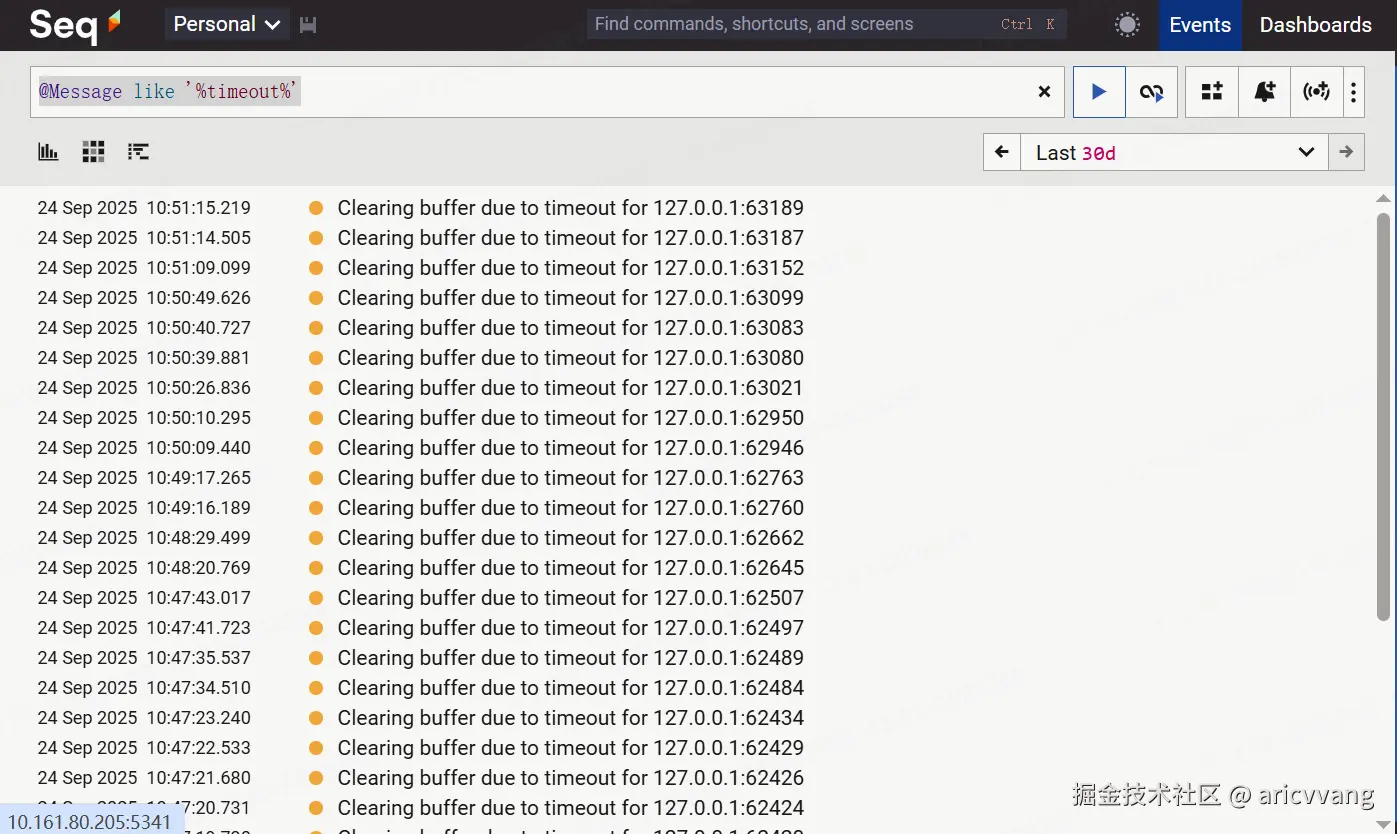Switch to the list tree view
The height and width of the screenshot is (834, 1397).
coord(138,152)
